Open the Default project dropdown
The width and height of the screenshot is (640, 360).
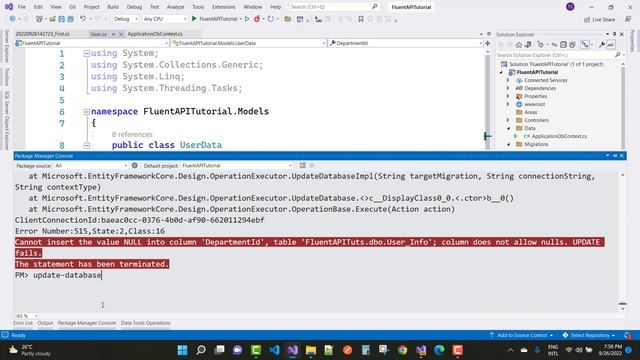click(x=237, y=165)
